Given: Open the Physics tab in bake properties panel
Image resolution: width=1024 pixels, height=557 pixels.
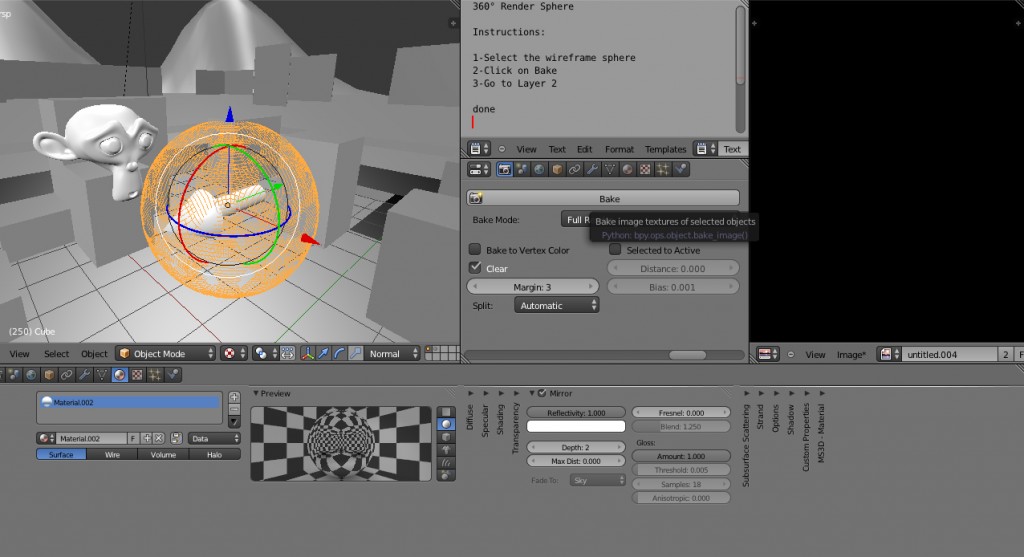Looking at the screenshot, I should [x=680, y=170].
